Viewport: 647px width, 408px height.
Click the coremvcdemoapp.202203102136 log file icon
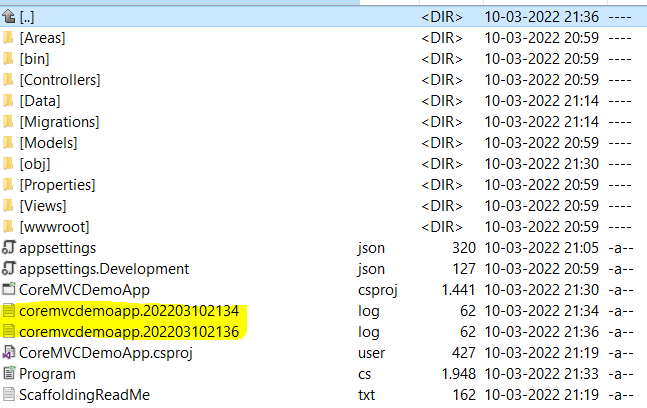pyautogui.click(x=9, y=332)
